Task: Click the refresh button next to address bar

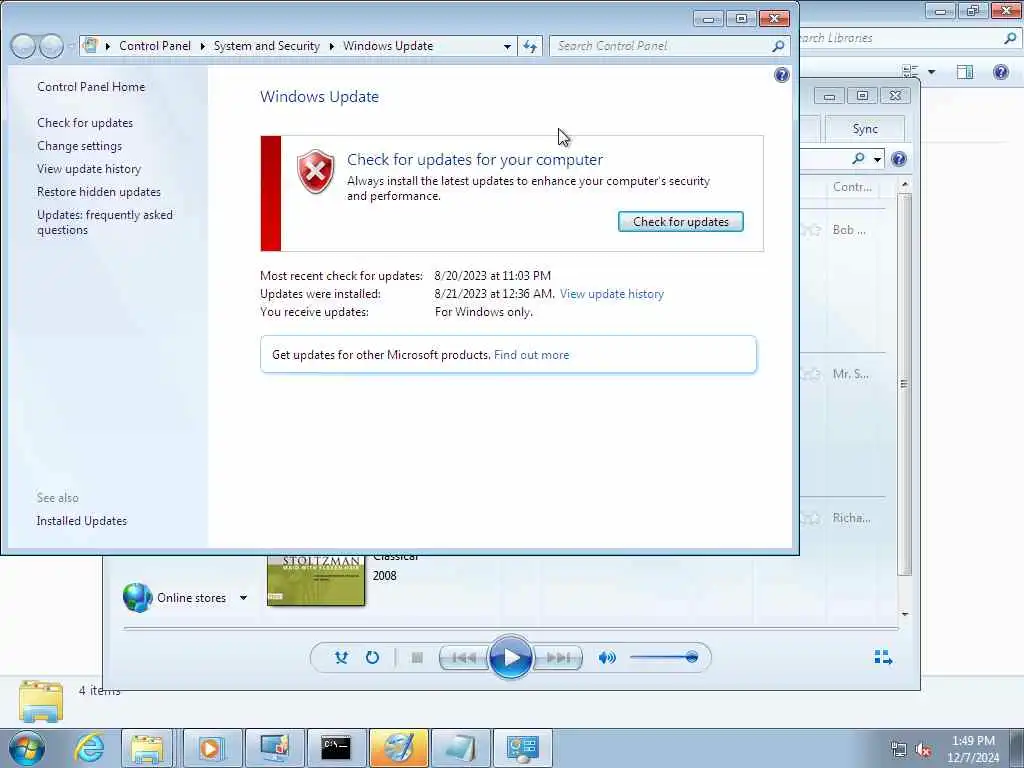Action: coord(530,46)
